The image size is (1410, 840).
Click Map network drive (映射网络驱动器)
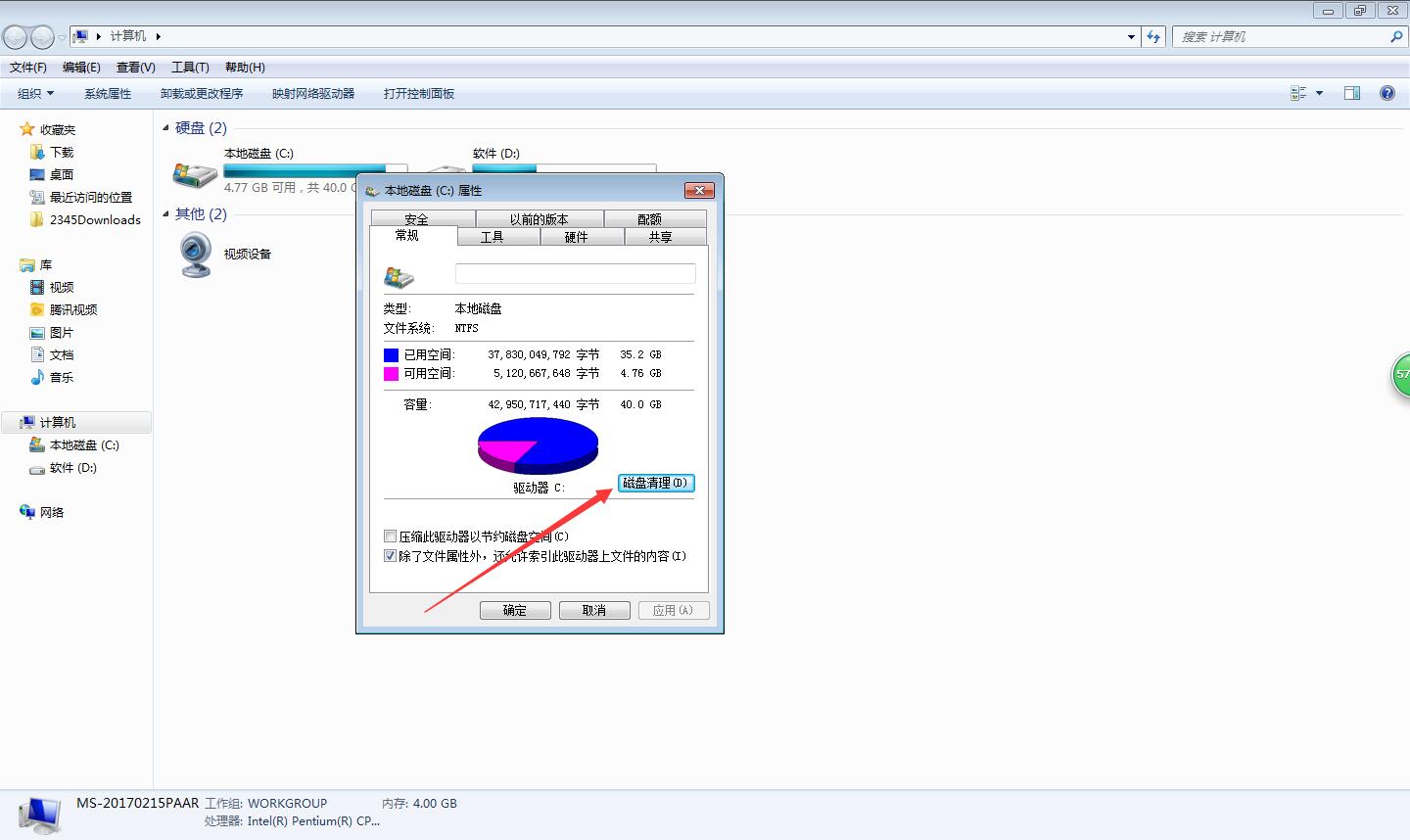(313, 94)
